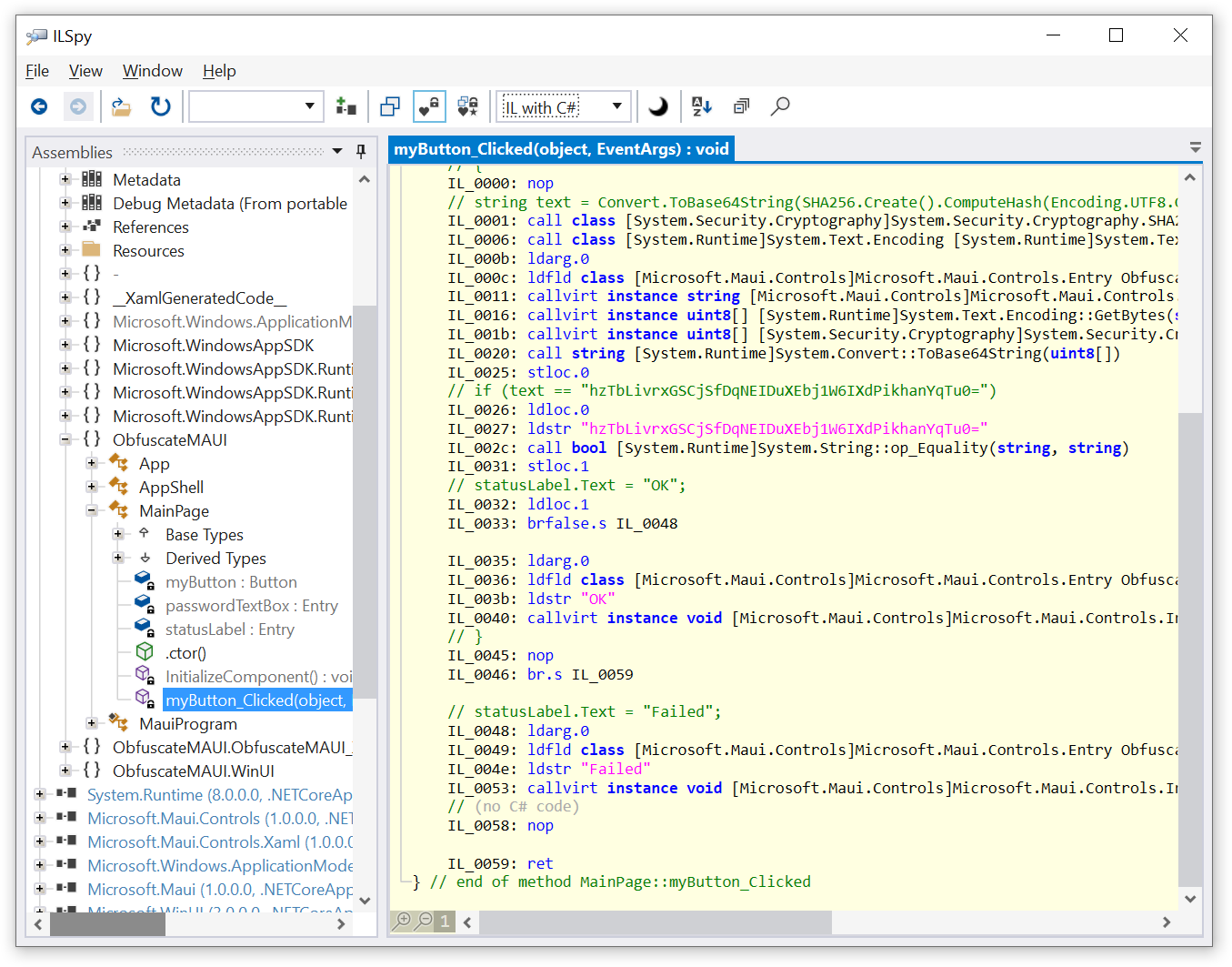1232x967 pixels.
Task: Click the zoom out icon in the status bar
Action: 423,921
